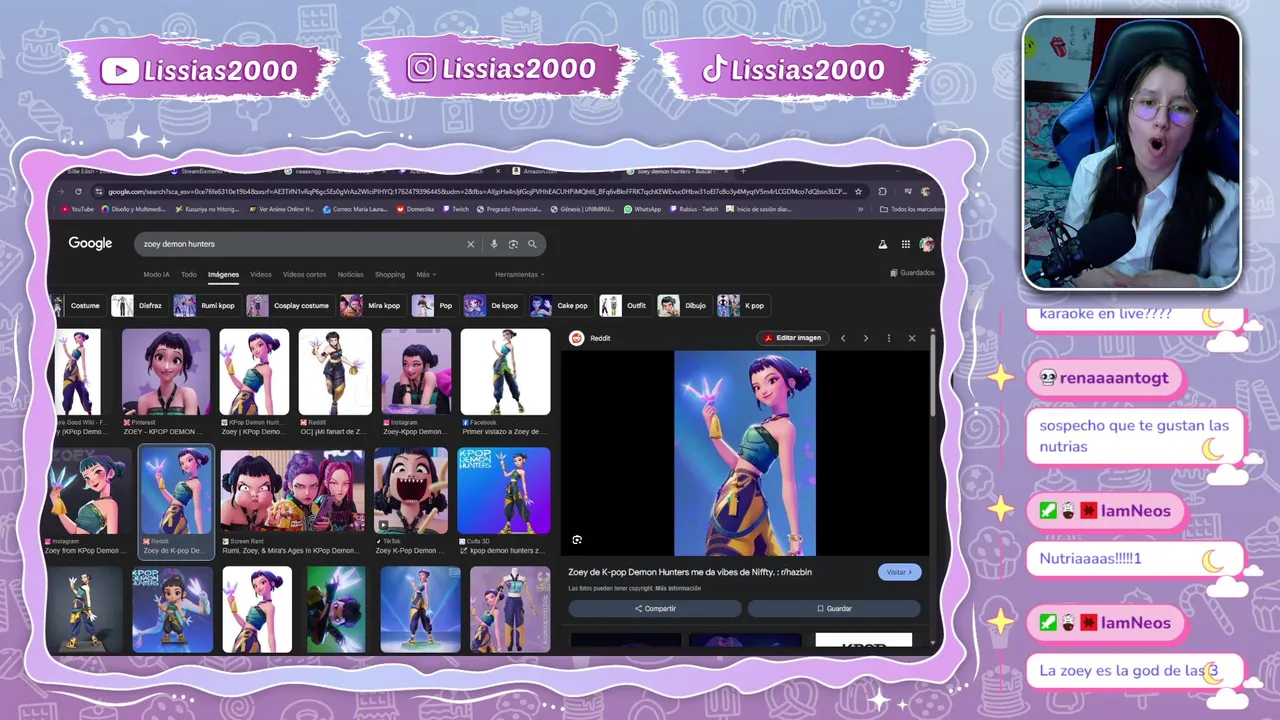Close the image preview panel
1280x720 pixels.
[x=912, y=338]
